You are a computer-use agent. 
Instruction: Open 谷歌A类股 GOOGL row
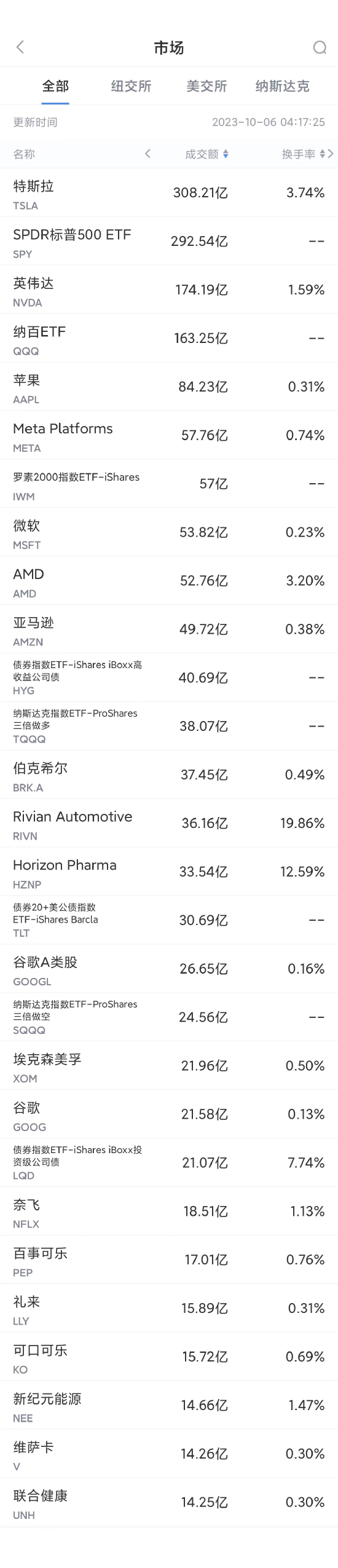169,969
